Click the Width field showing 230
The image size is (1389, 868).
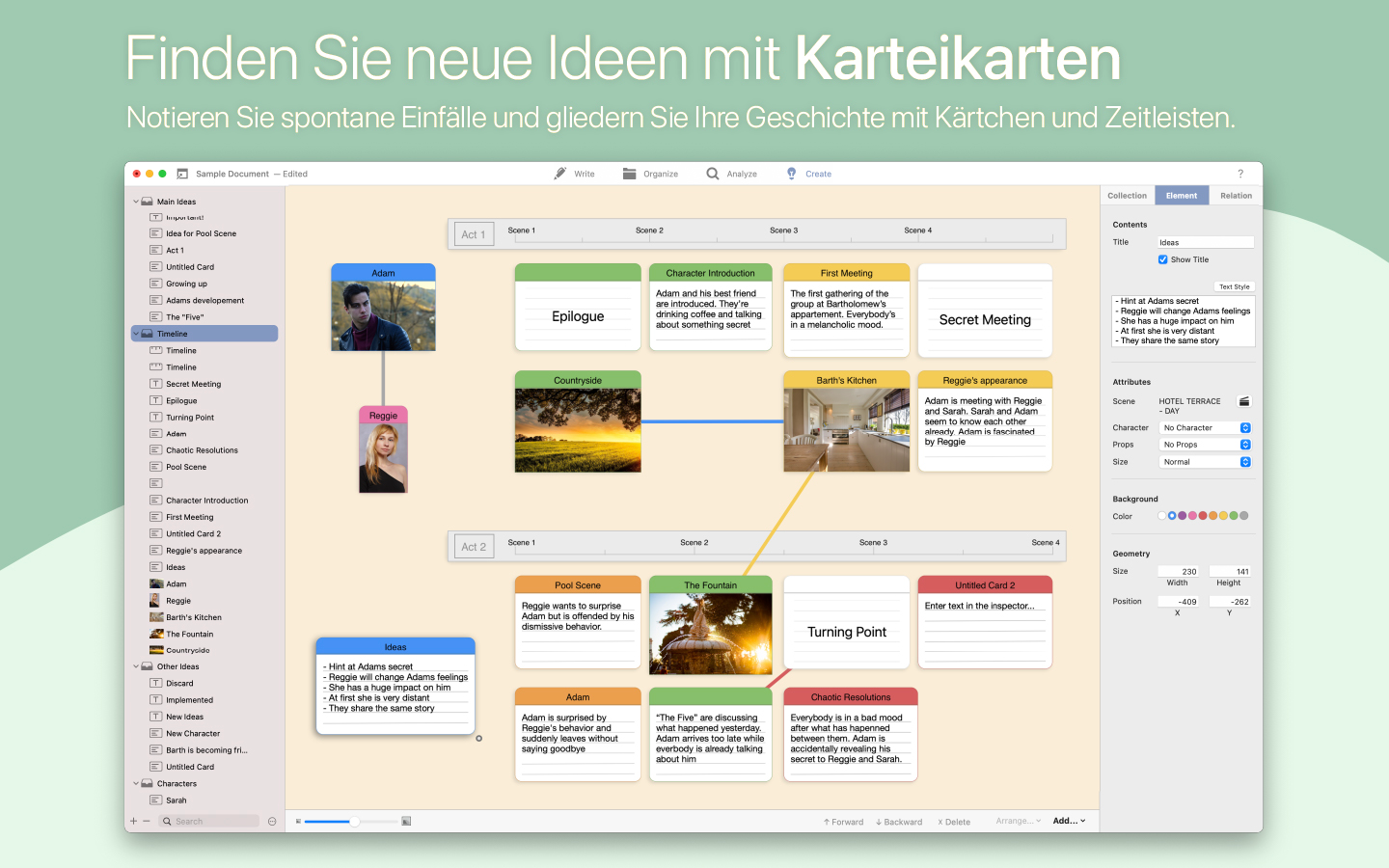[1178, 571]
